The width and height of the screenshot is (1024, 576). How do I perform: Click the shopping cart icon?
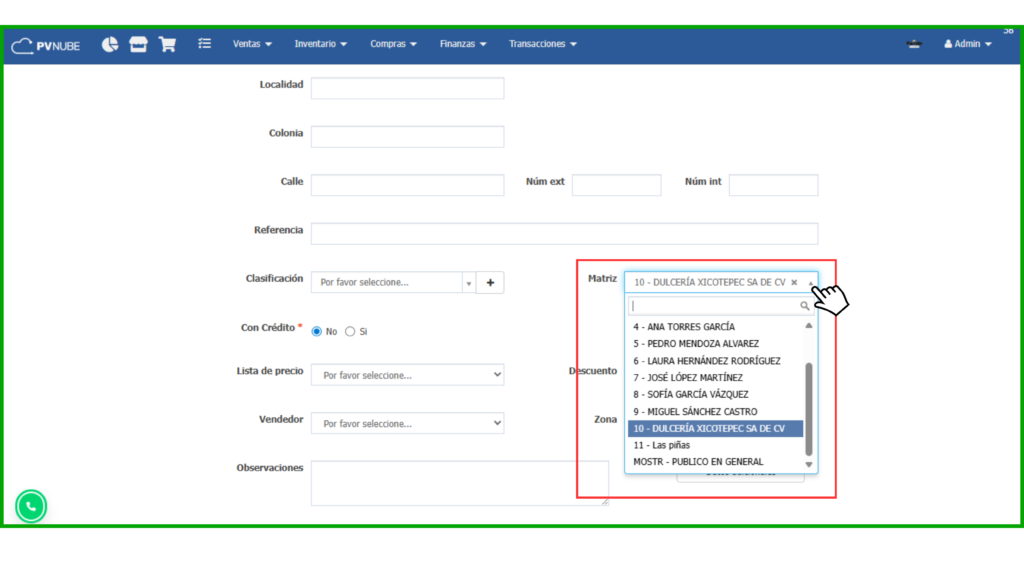click(167, 44)
